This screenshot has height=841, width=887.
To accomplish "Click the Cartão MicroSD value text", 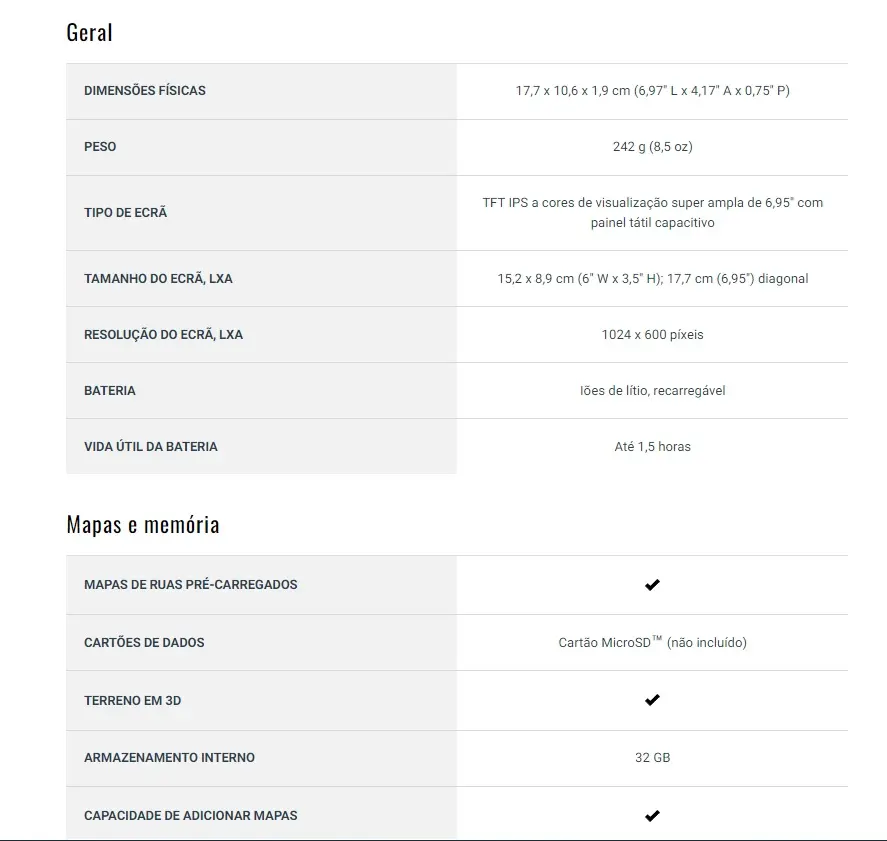I will point(652,642).
